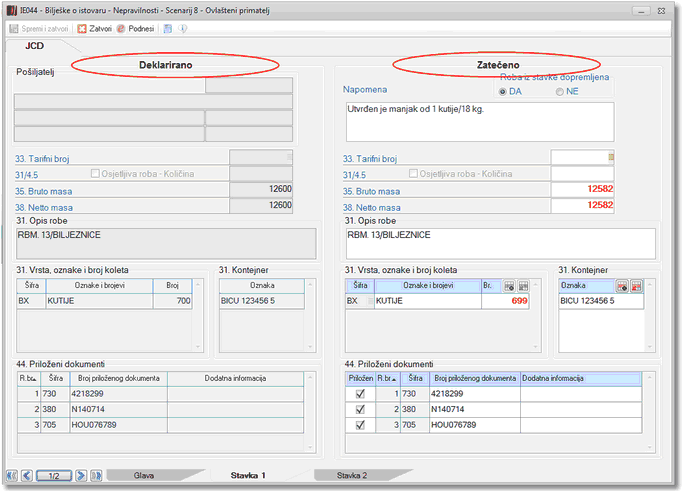684x494 pixels.
Task: Click Deklarirano Opis robe RBM. 13/BILJEZNICE
Action: [x=166, y=244]
